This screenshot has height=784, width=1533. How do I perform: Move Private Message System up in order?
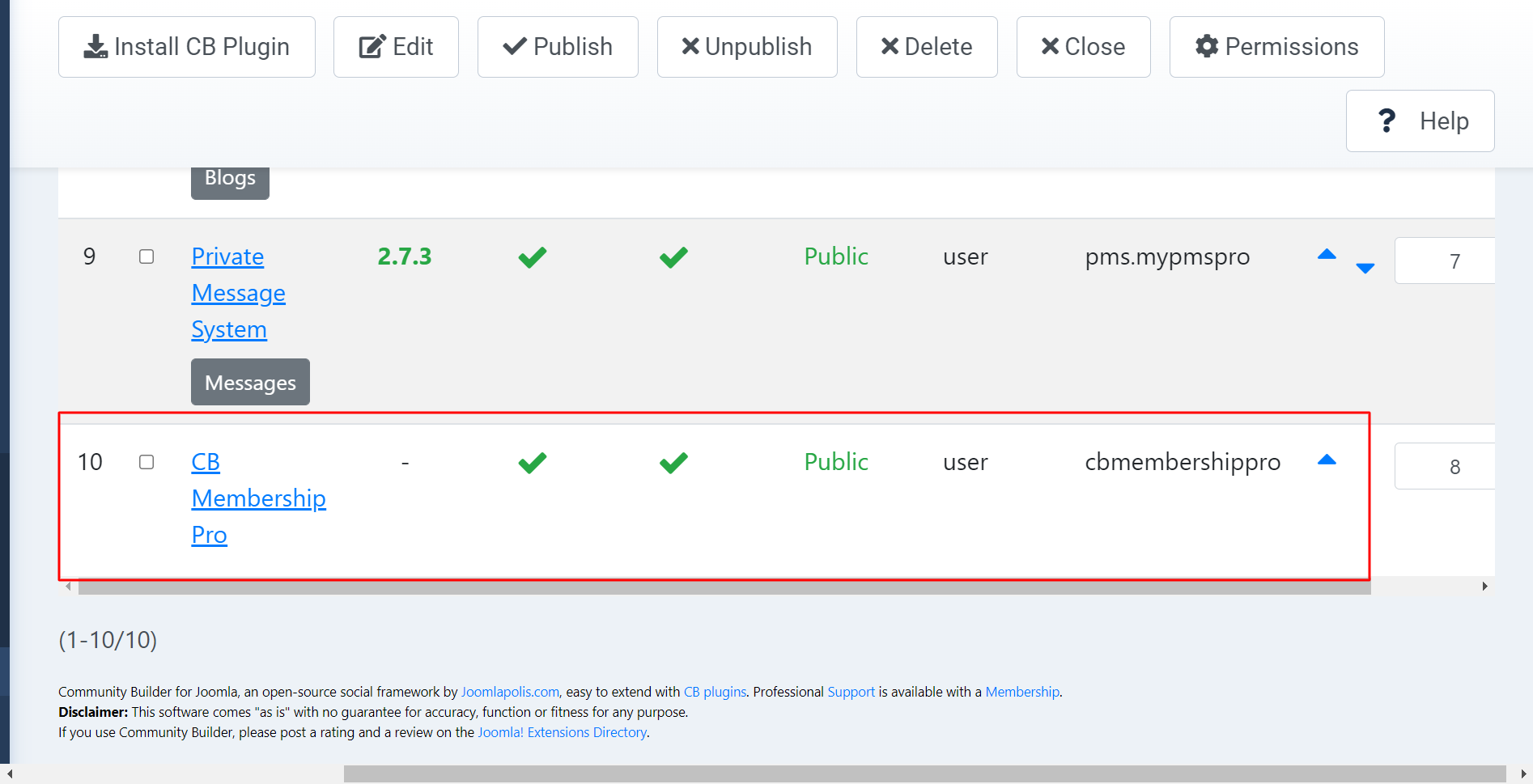tap(1327, 254)
